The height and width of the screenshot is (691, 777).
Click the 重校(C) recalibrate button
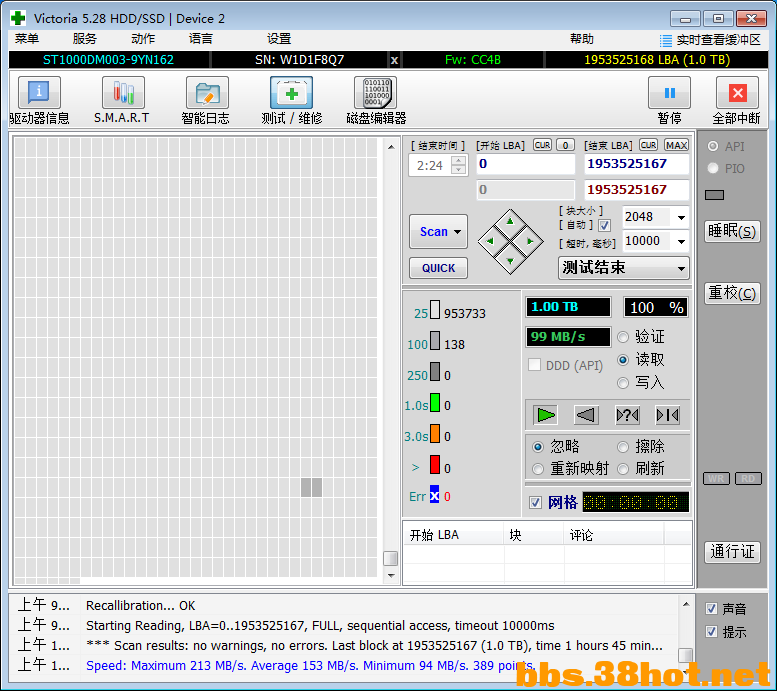click(732, 293)
